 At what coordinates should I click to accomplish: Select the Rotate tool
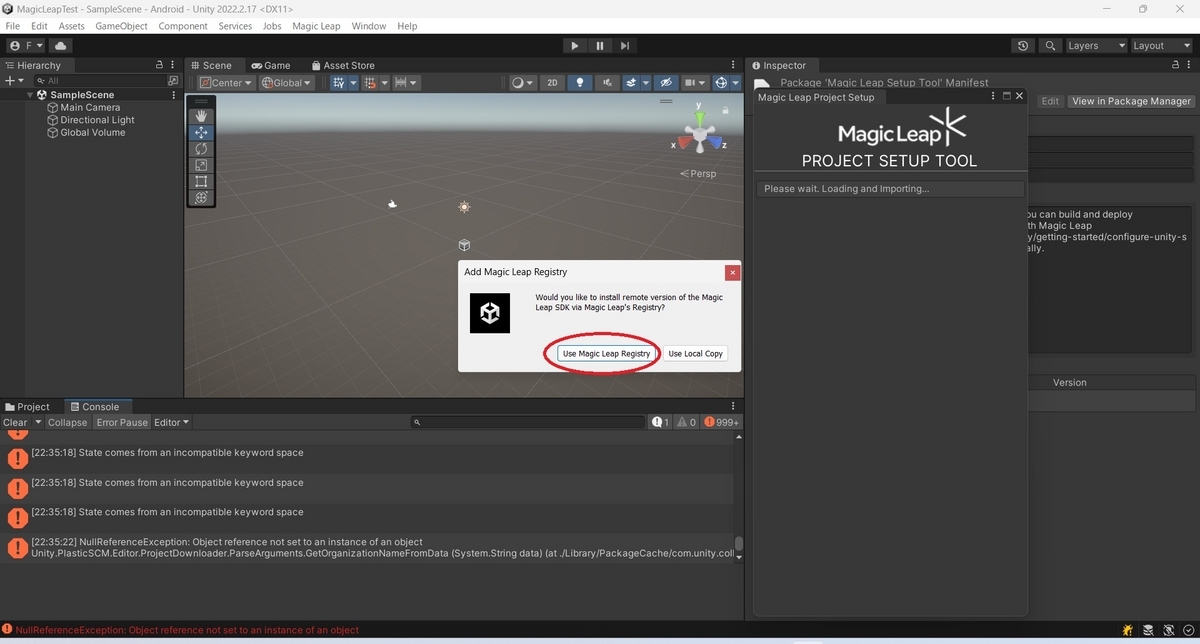pos(201,149)
